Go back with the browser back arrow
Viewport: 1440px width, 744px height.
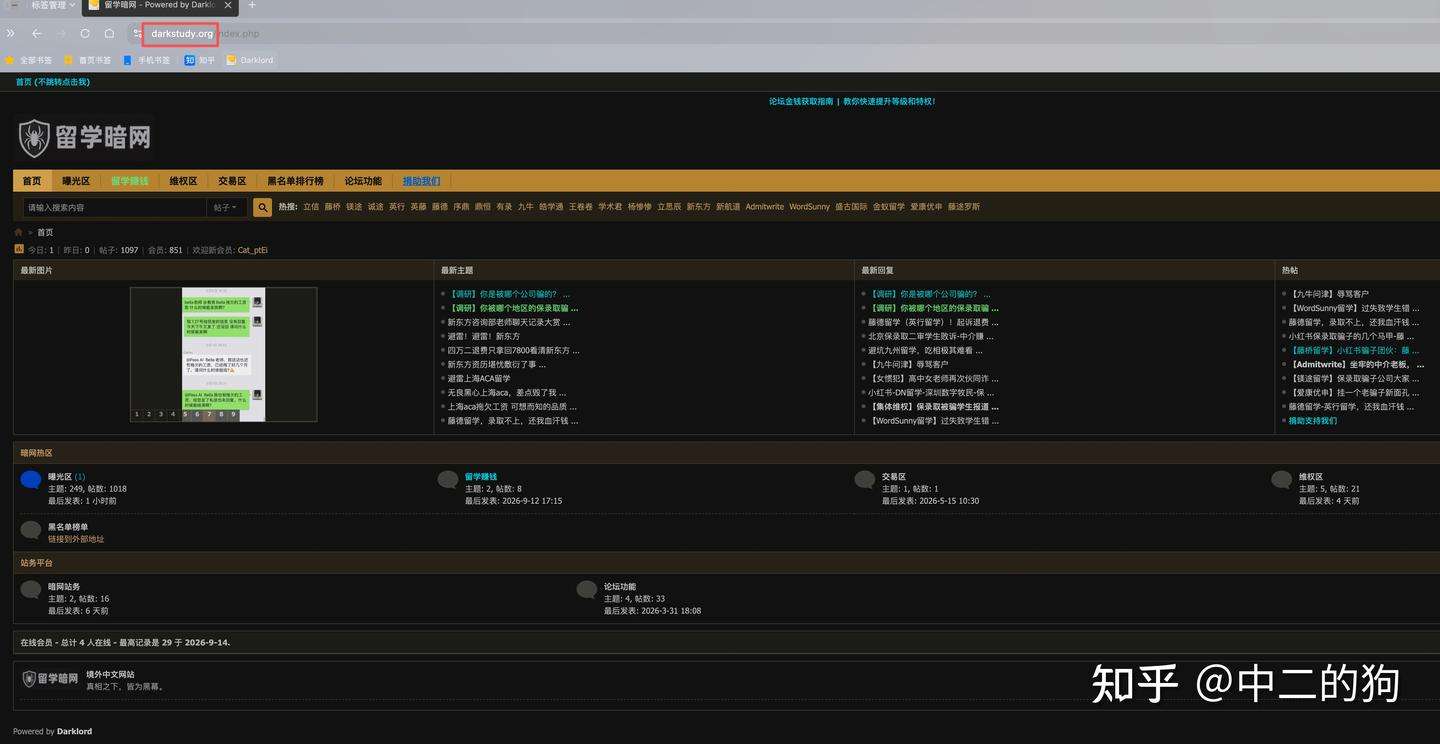coord(37,33)
